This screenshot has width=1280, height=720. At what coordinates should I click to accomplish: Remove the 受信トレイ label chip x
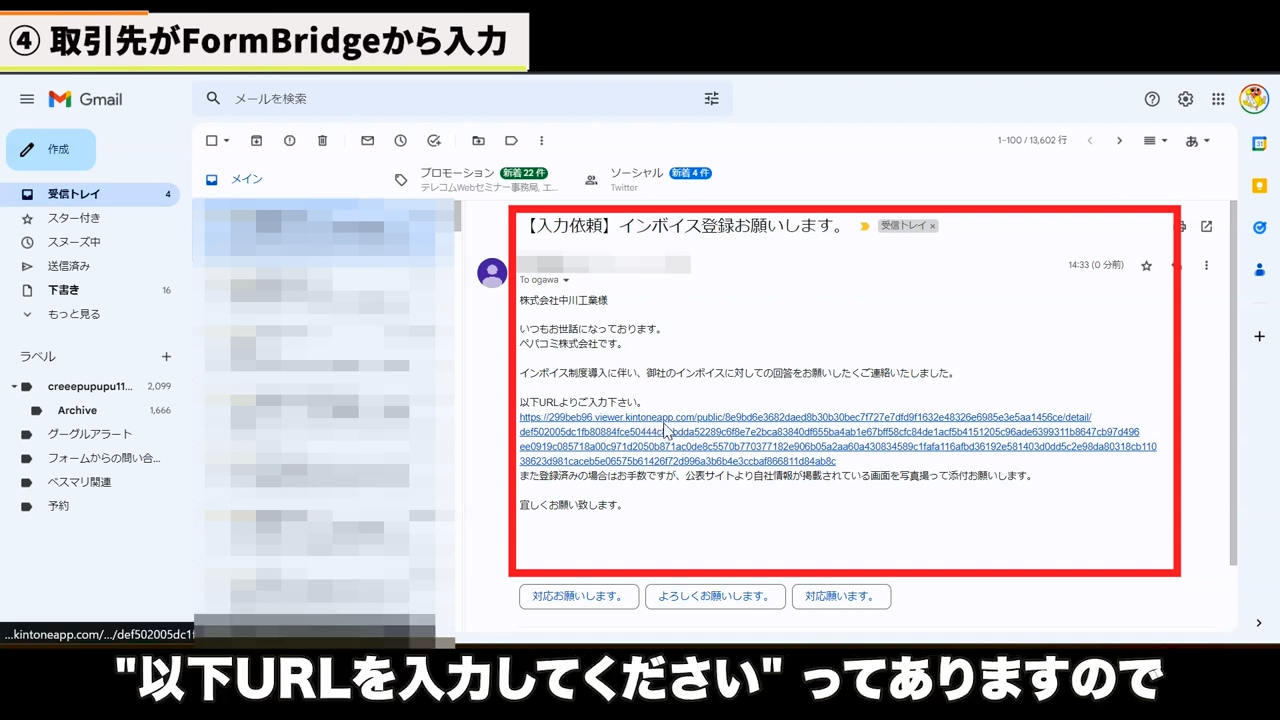(933, 227)
